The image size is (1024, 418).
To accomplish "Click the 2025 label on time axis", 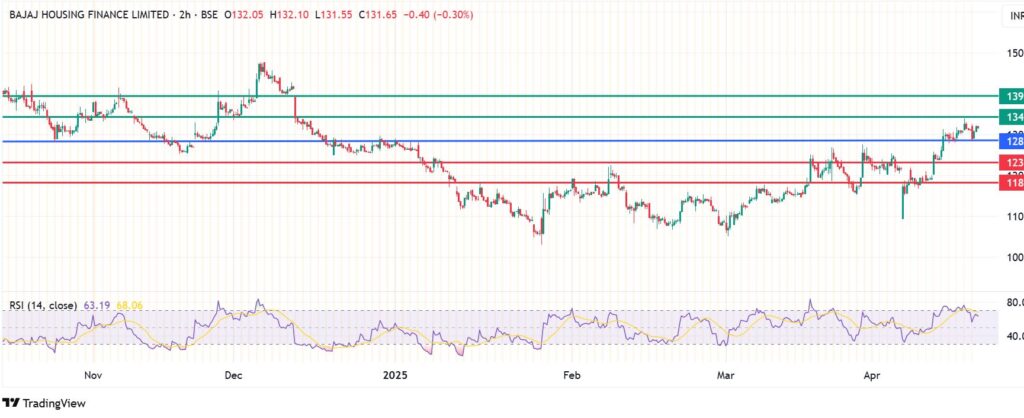I will point(397,376).
